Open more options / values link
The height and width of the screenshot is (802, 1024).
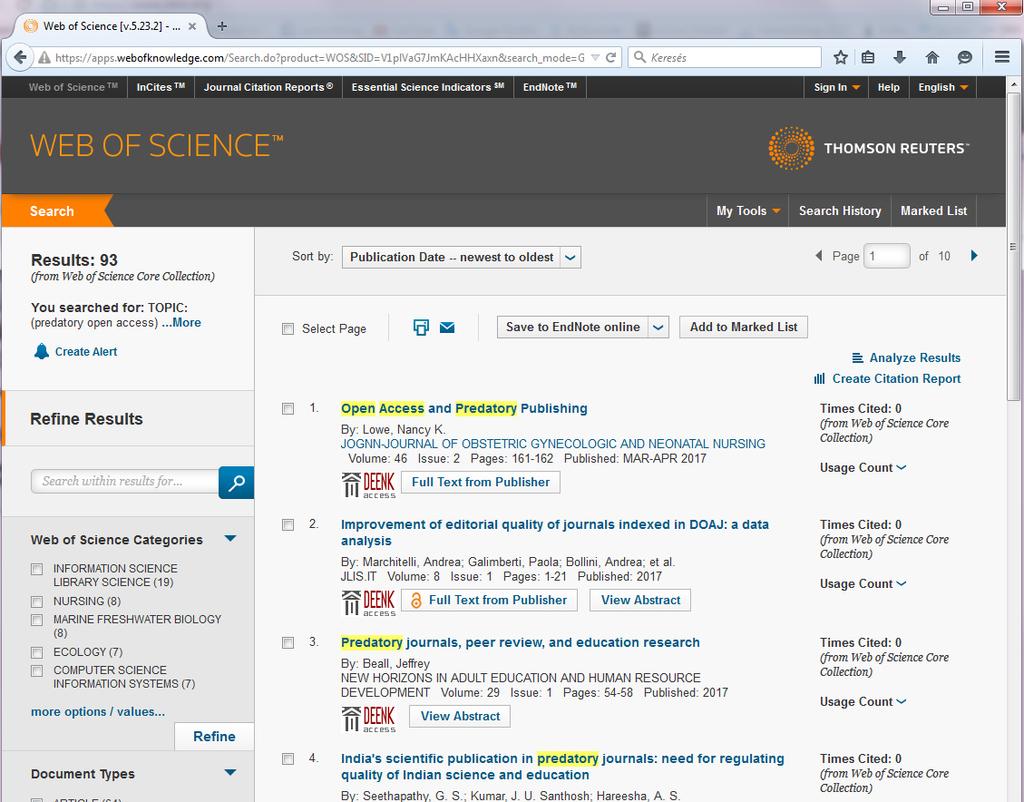click(x=98, y=712)
